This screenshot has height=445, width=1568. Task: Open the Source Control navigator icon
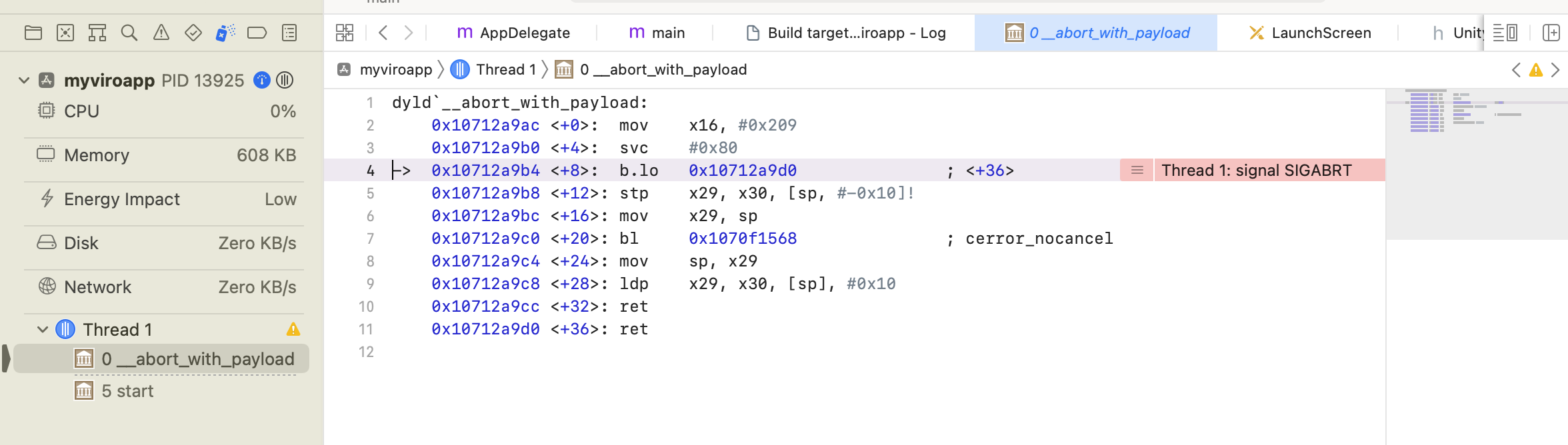(x=65, y=33)
